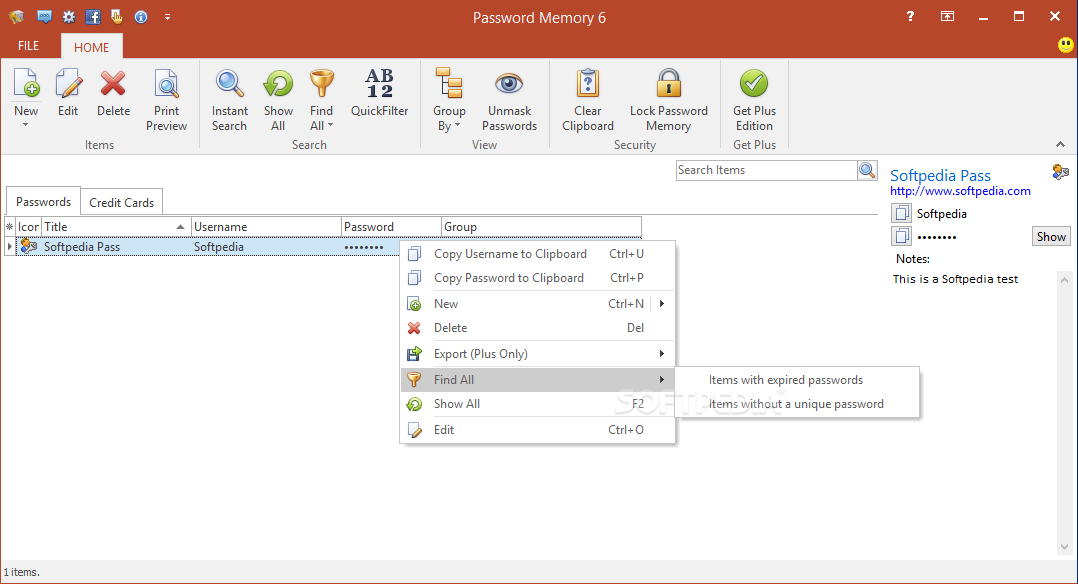Click the grid options asterisk column header
This screenshot has height=584, width=1078.
[x=10, y=226]
